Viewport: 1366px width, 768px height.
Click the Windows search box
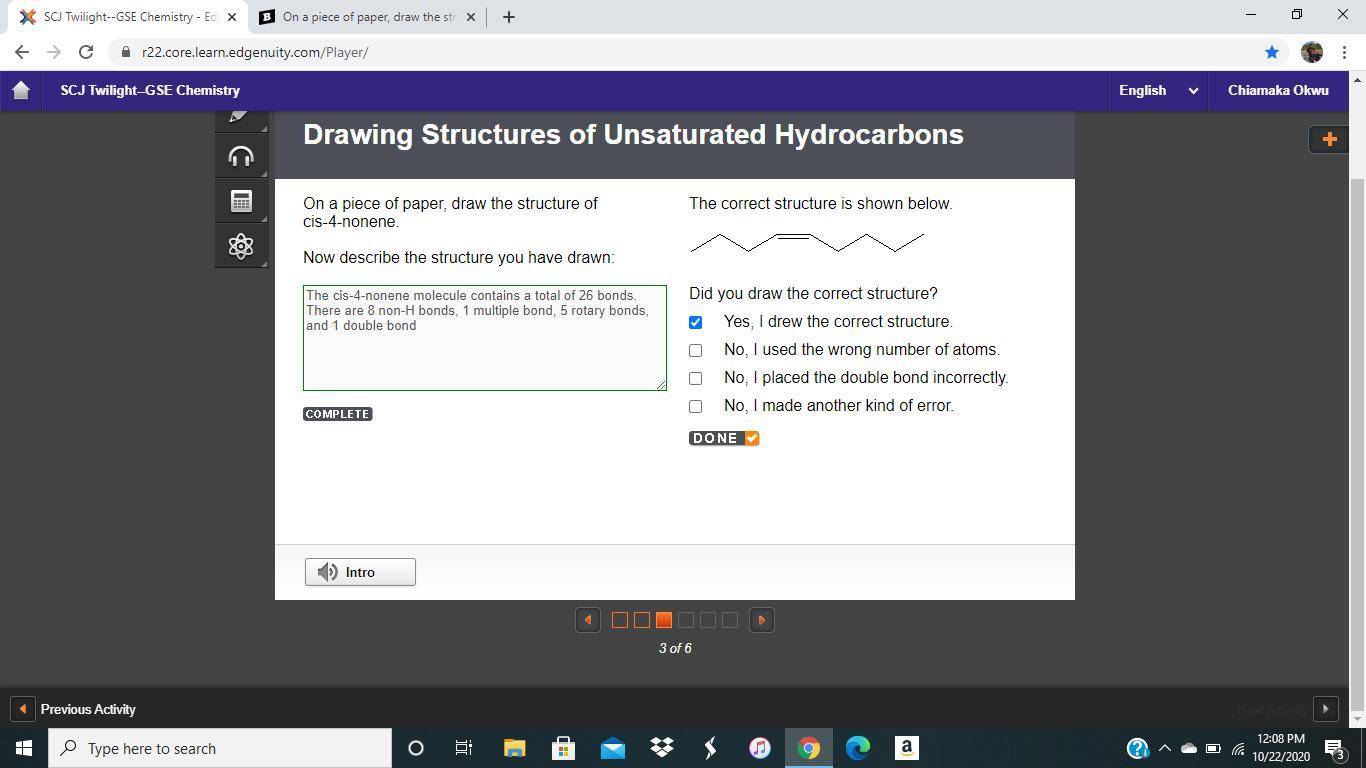(x=220, y=748)
